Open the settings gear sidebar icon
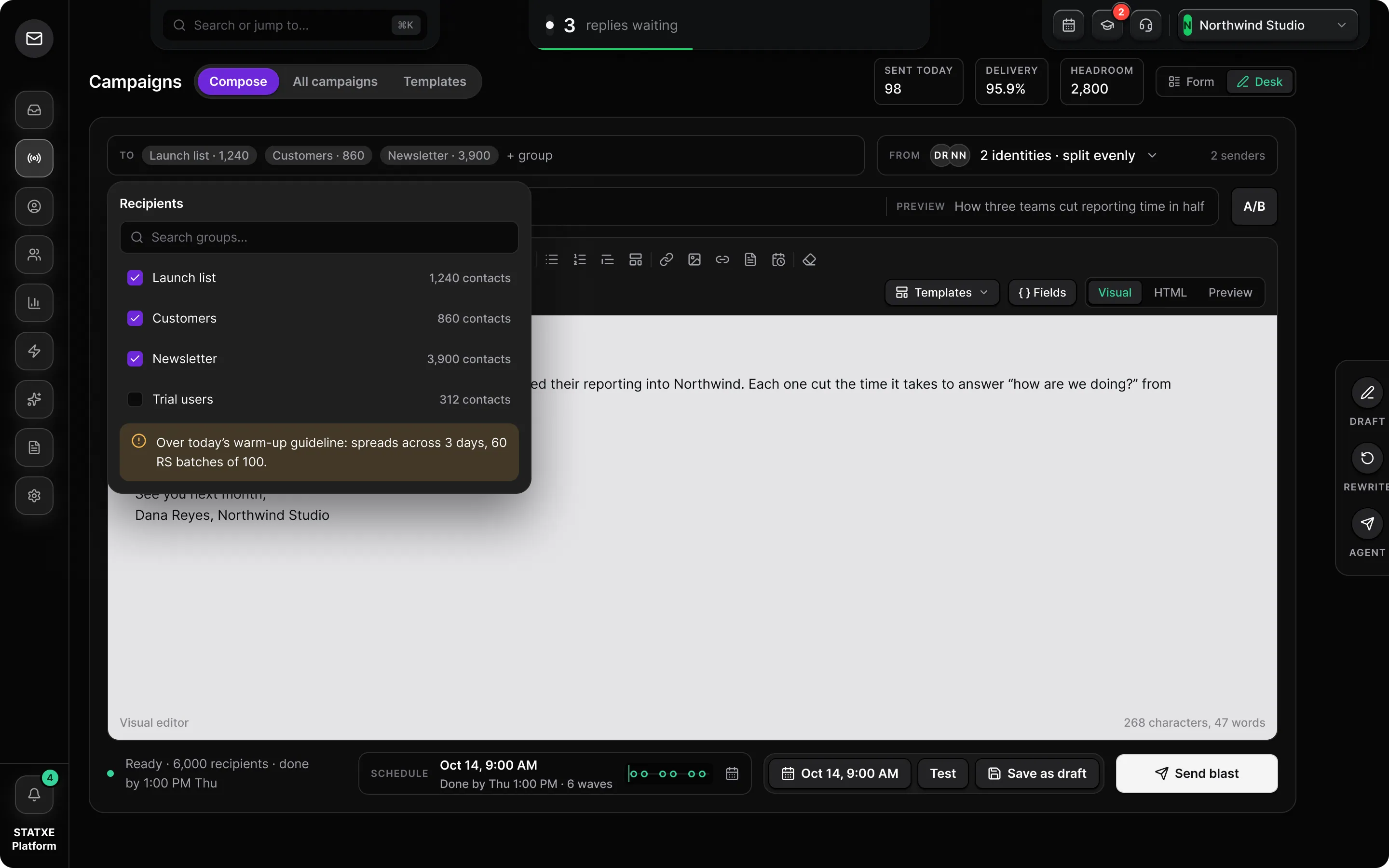The height and width of the screenshot is (868, 1389). click(x=34, y=495)
